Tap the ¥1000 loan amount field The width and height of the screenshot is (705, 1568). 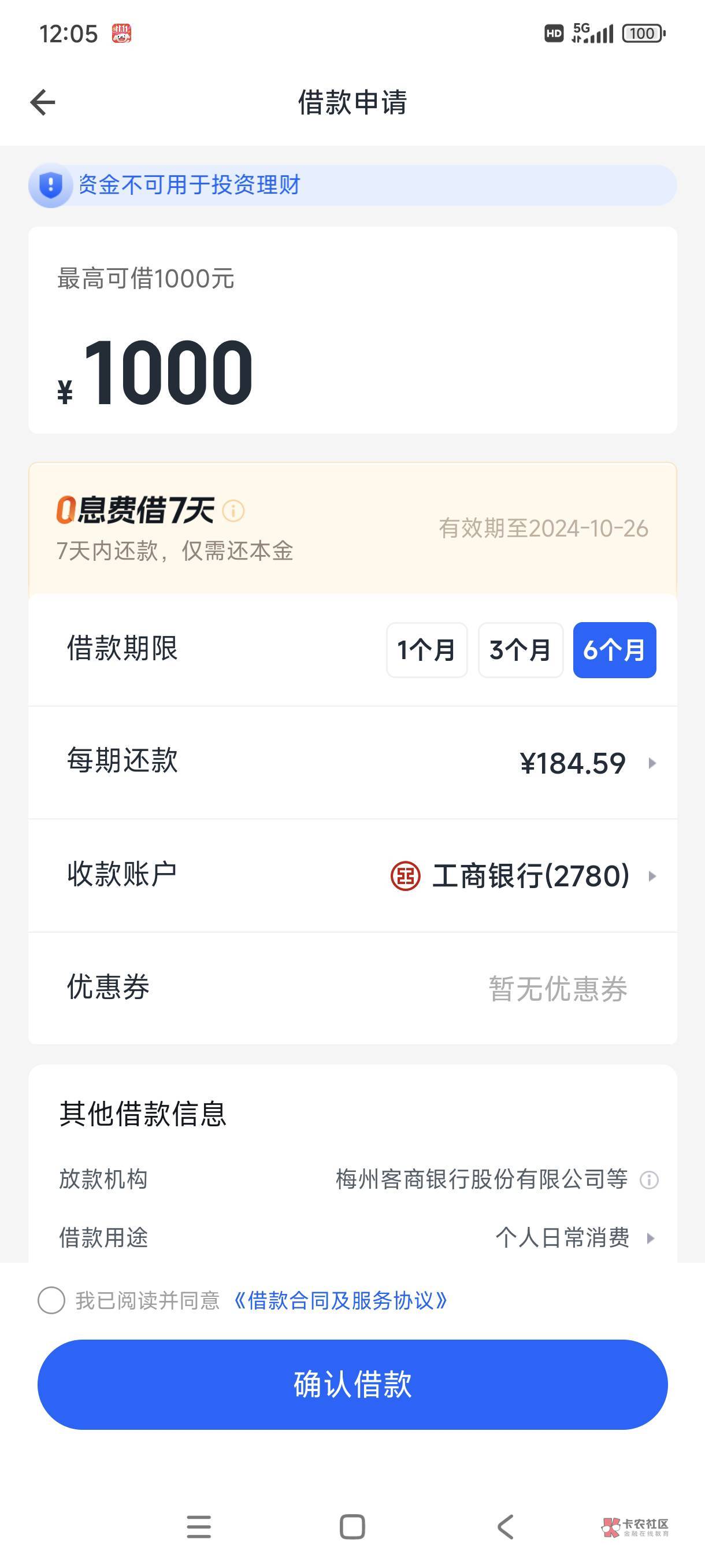click(x=169, y=372)
